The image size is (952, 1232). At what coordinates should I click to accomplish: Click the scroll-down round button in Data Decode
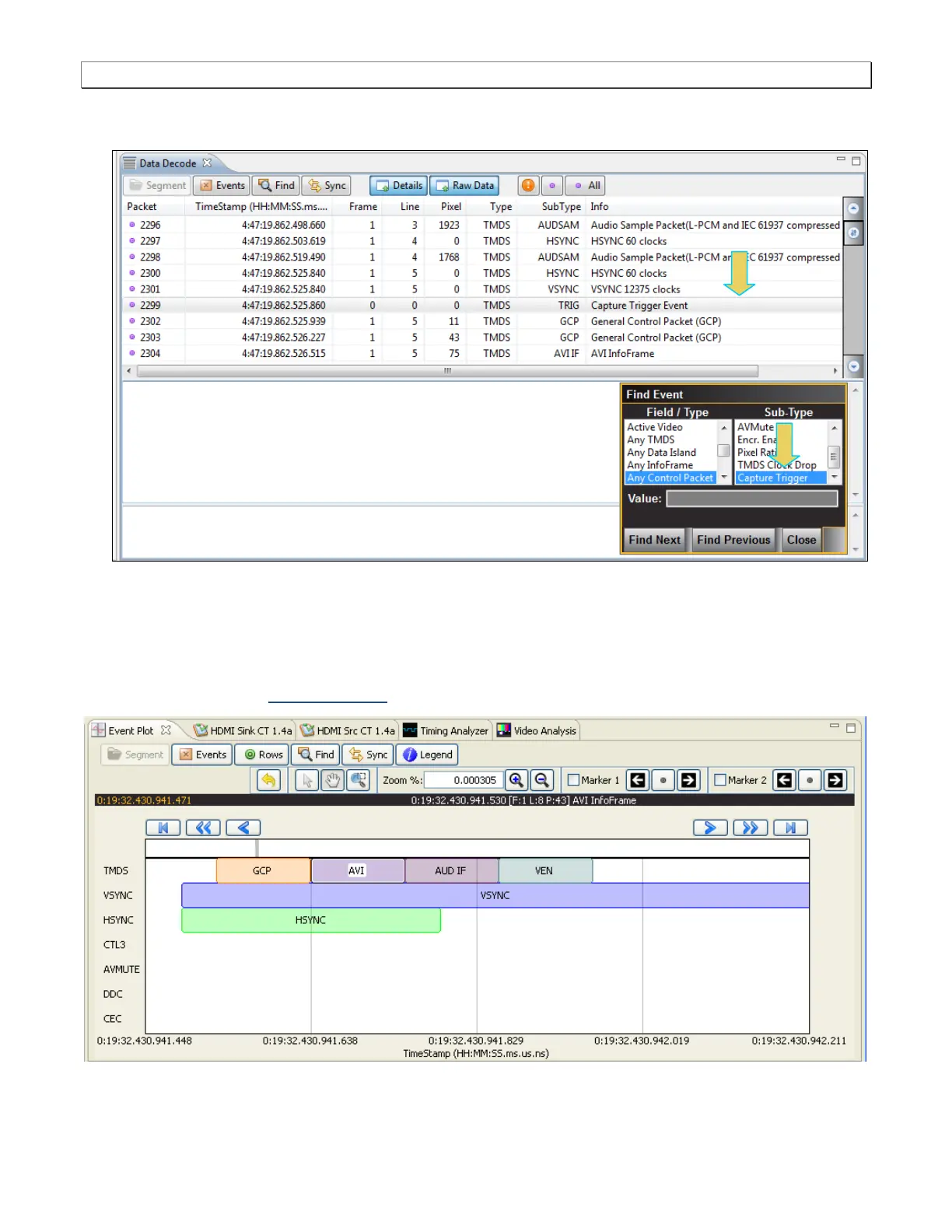click(x=853, y=366)
